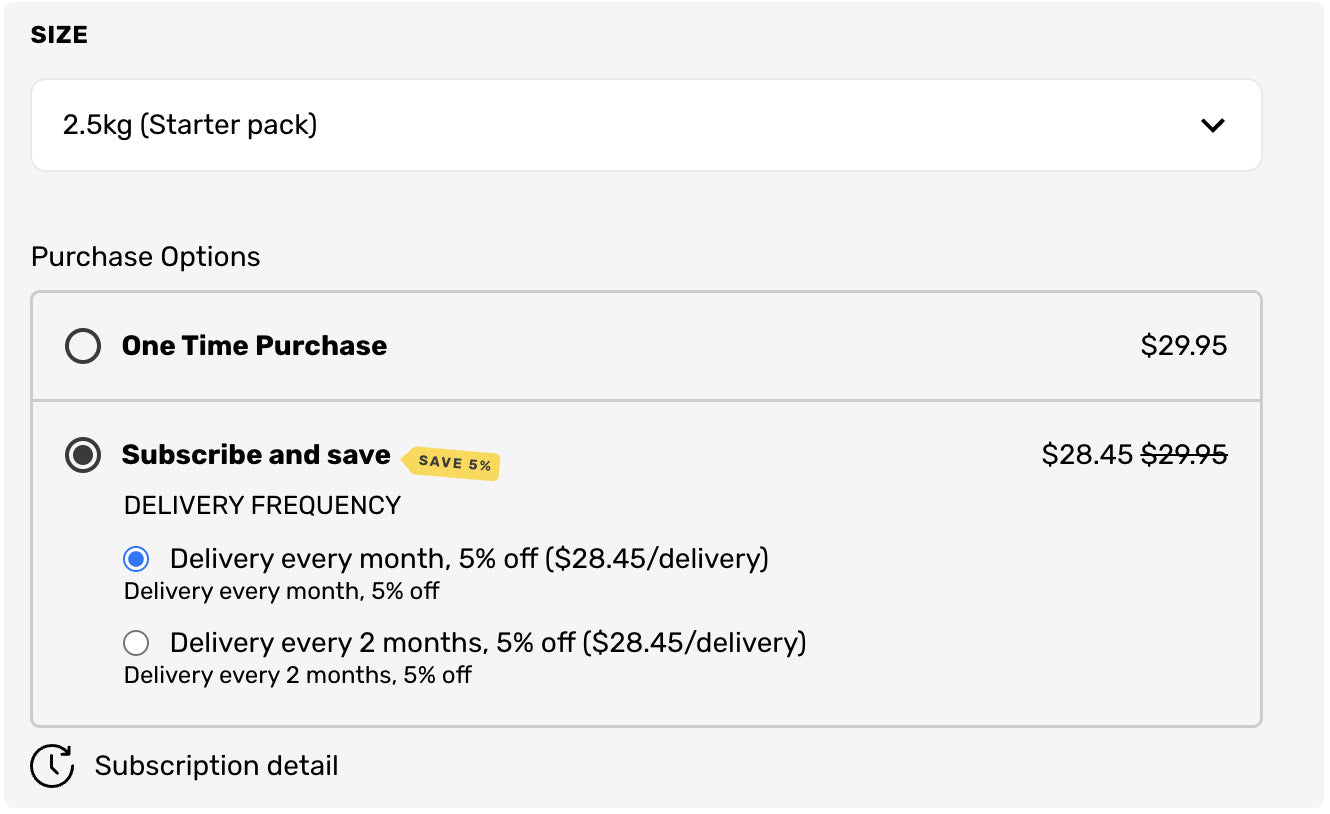
Task: Click the Delivery every month $28.45/delivery label
Action: tap(469, 558)
